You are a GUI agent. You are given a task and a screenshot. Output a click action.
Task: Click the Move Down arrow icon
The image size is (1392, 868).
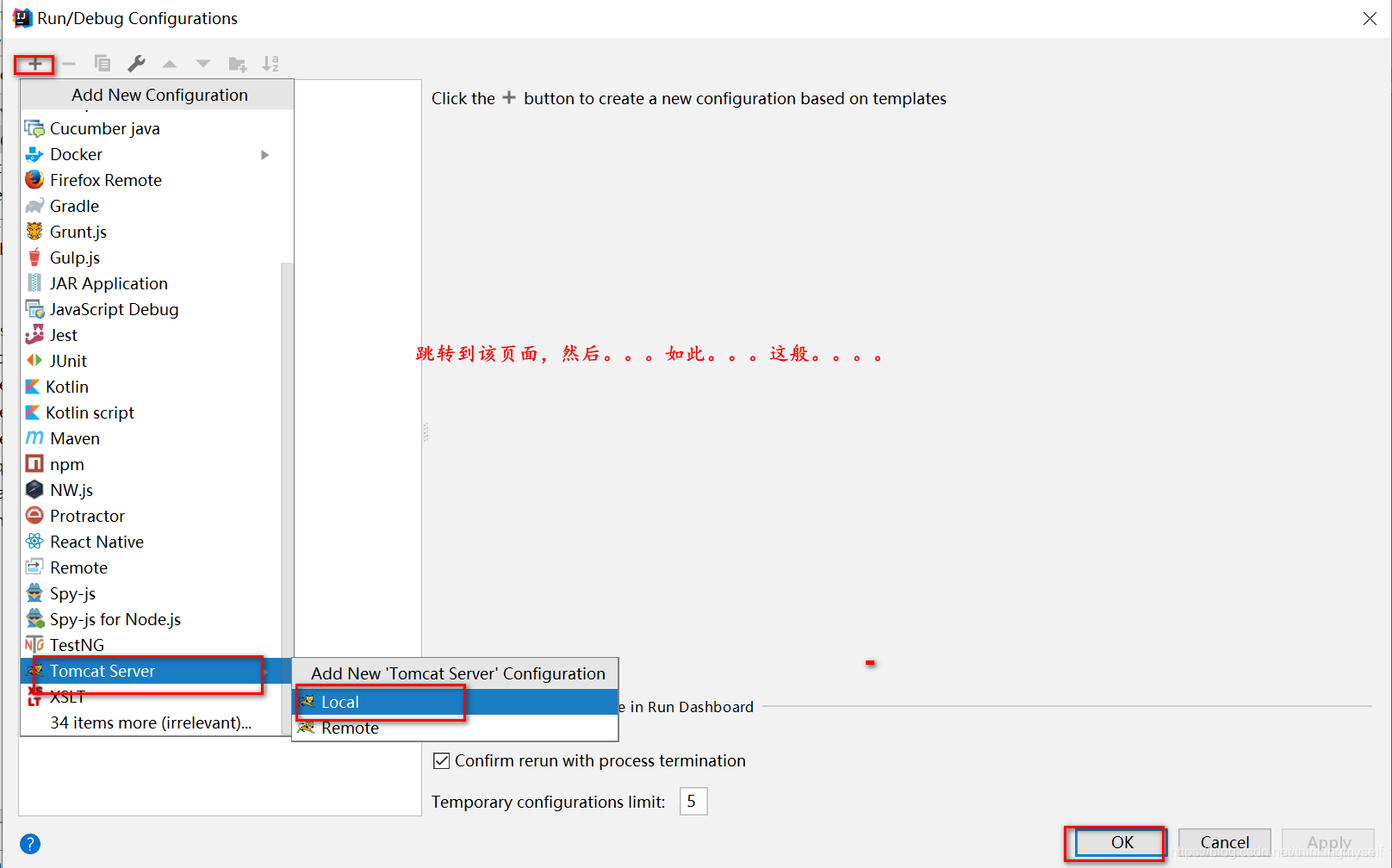click(203, 64)
